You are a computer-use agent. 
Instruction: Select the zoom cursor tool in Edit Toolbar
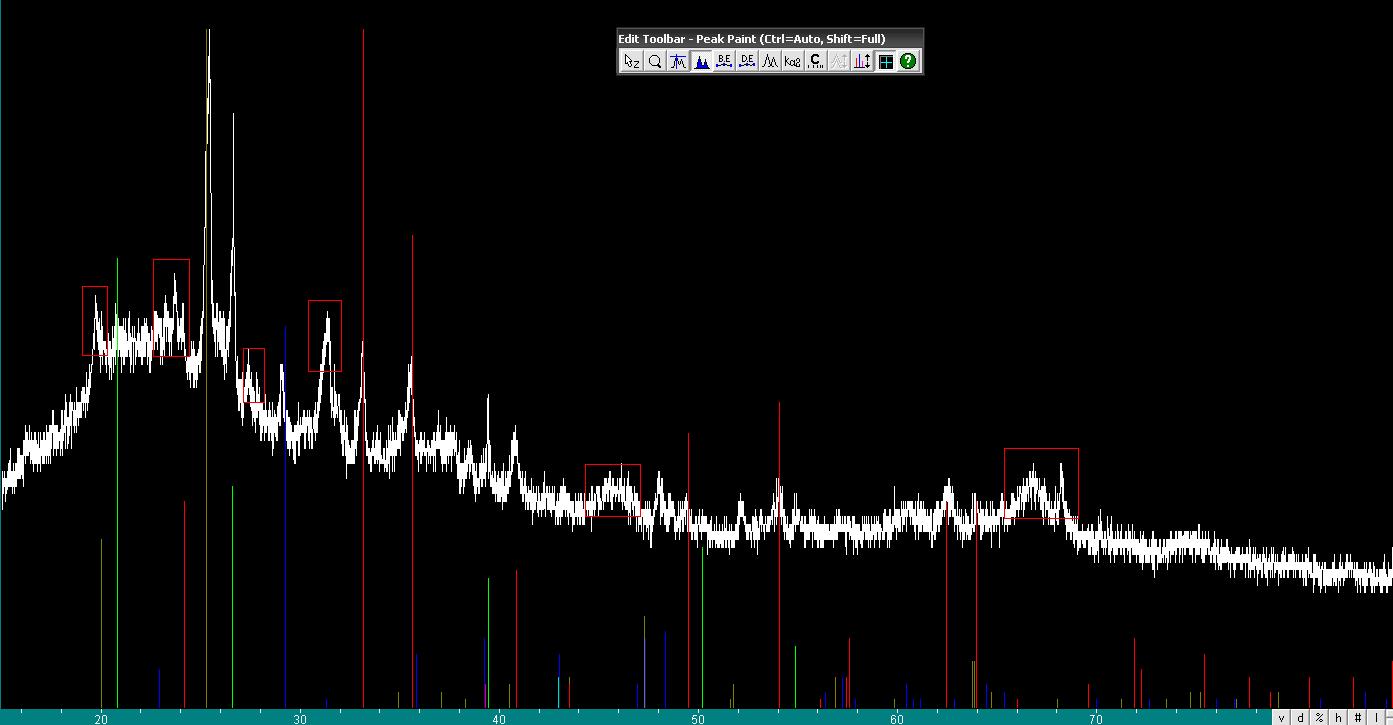631,61
